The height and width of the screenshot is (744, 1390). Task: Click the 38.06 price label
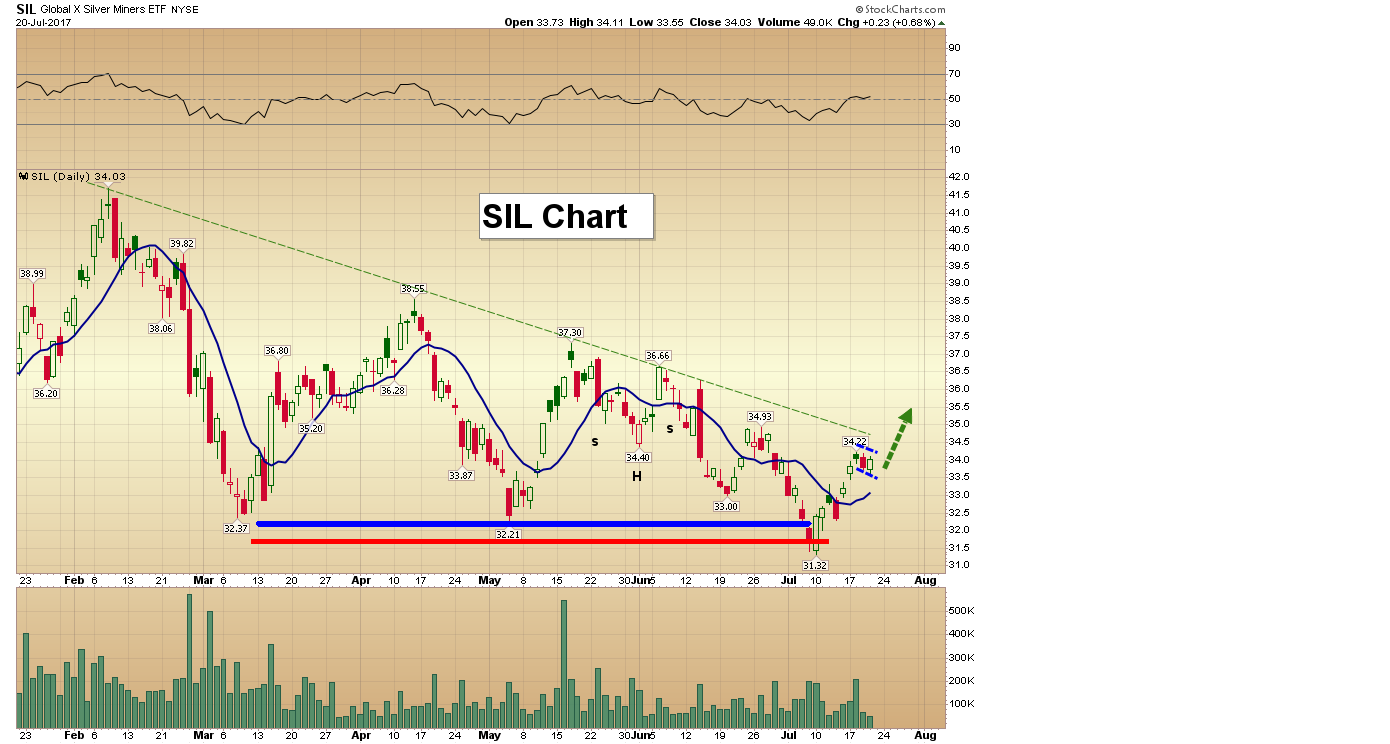point(162,328)
